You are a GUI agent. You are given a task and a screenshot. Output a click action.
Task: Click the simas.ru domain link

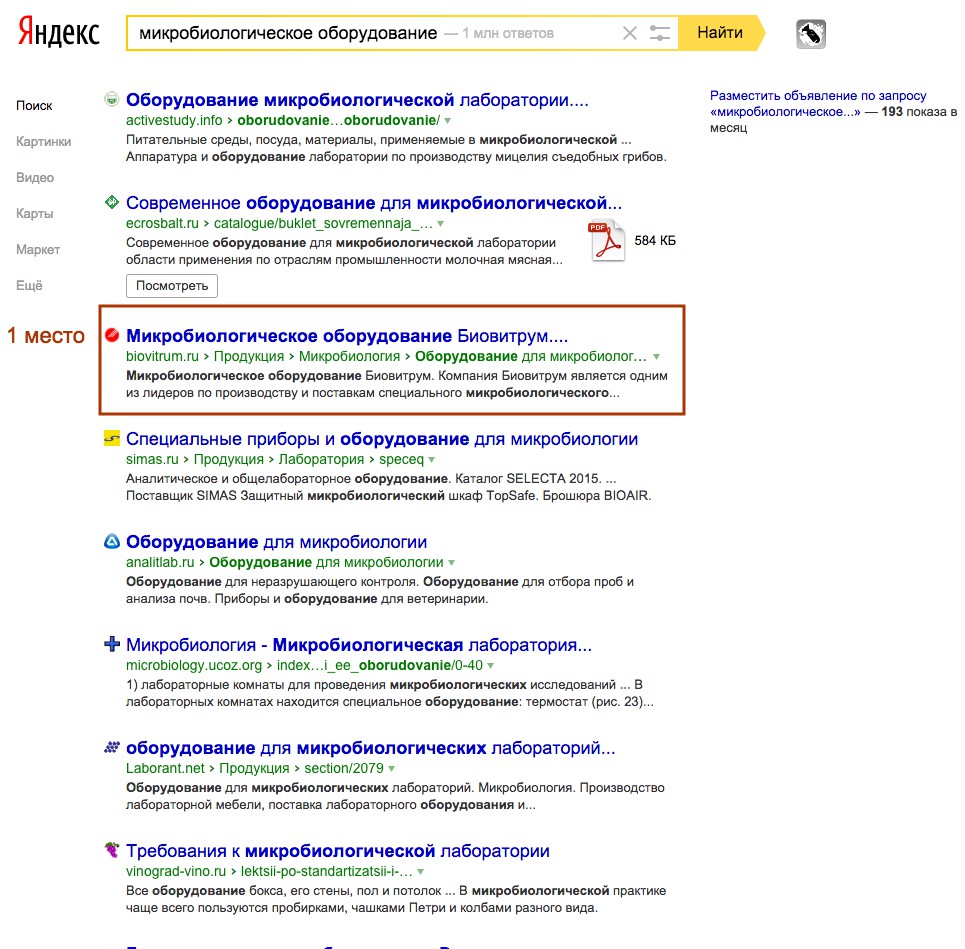152,459
